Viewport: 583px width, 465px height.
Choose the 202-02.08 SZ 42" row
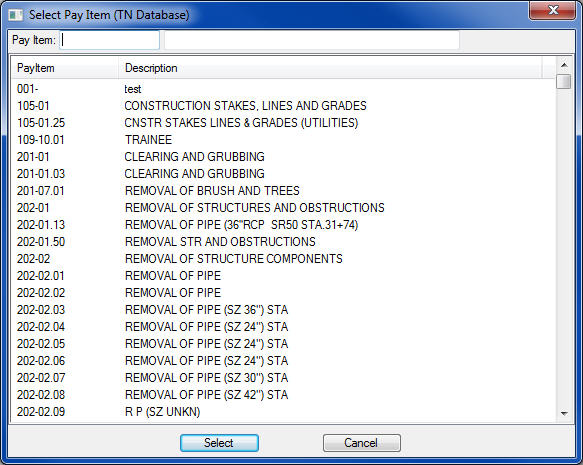point(283,395)
